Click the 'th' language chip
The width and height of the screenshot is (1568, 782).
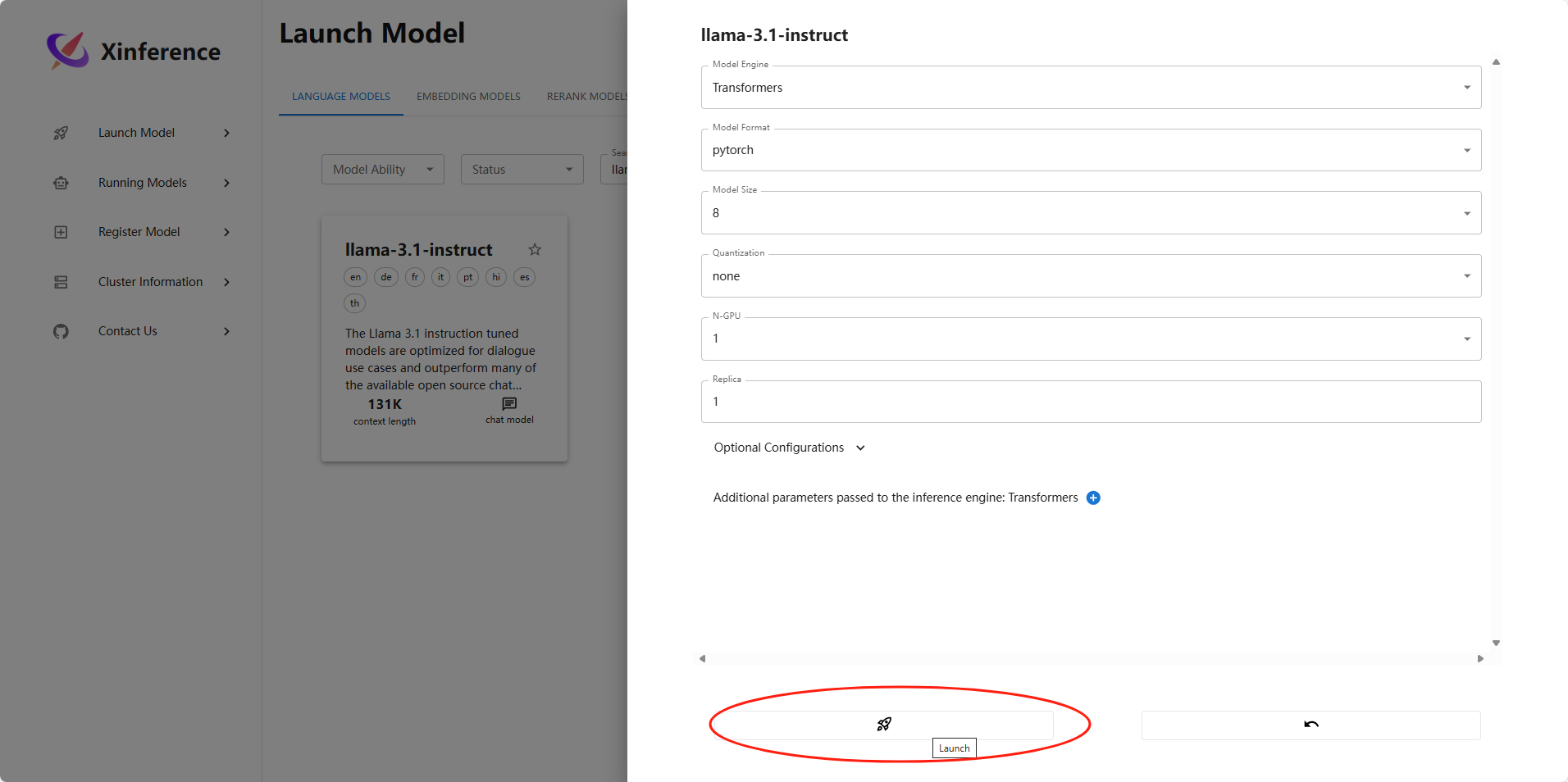click(354, 303)
